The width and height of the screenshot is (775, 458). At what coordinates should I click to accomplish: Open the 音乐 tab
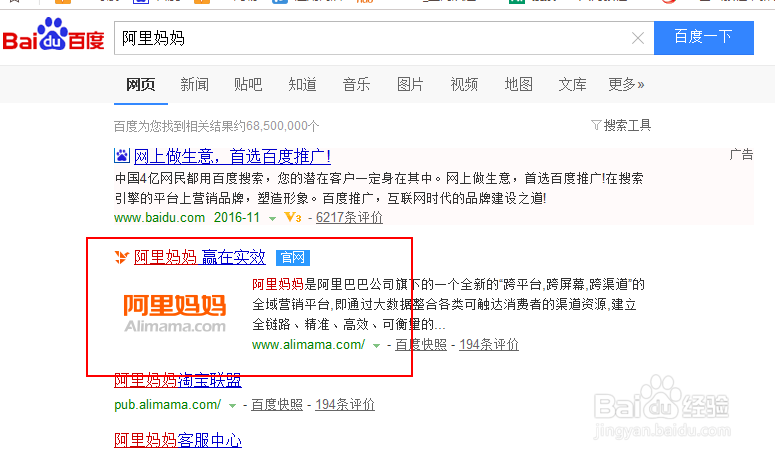click(356, 84)
